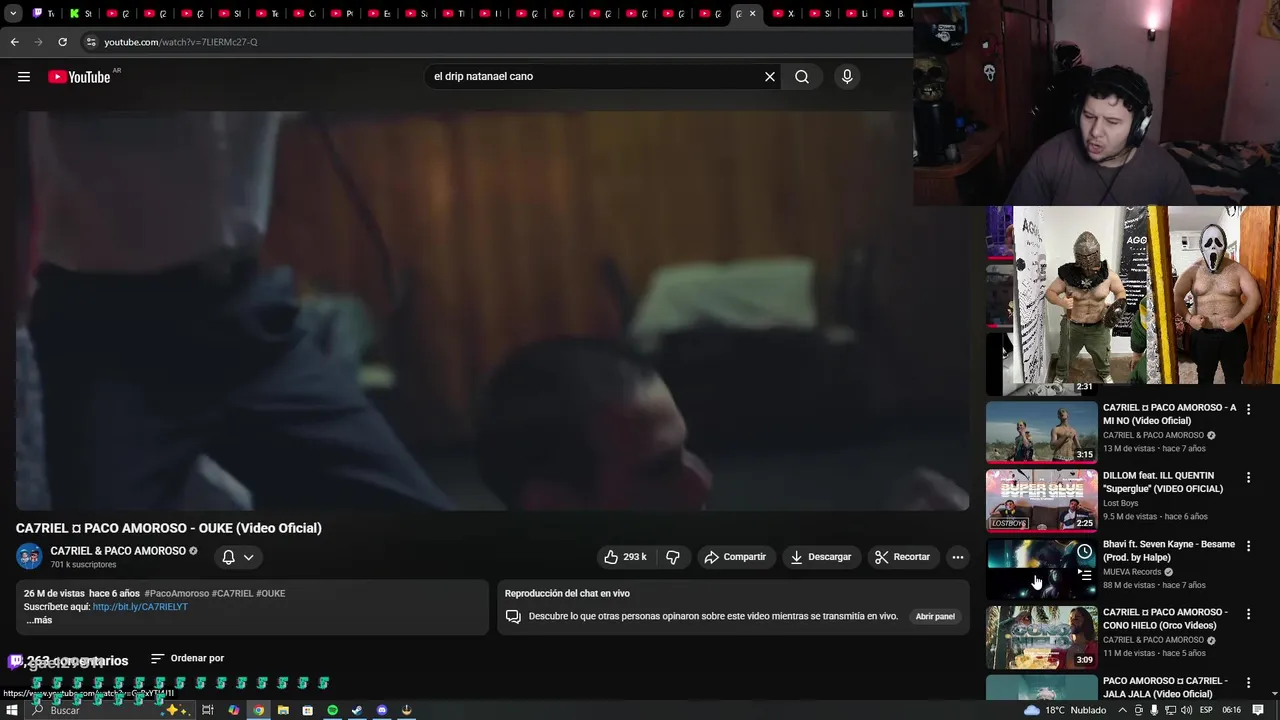This screenshot has height=720, width=1280.
Task: Open the Windows Start menu
Action: pos(12,710)
